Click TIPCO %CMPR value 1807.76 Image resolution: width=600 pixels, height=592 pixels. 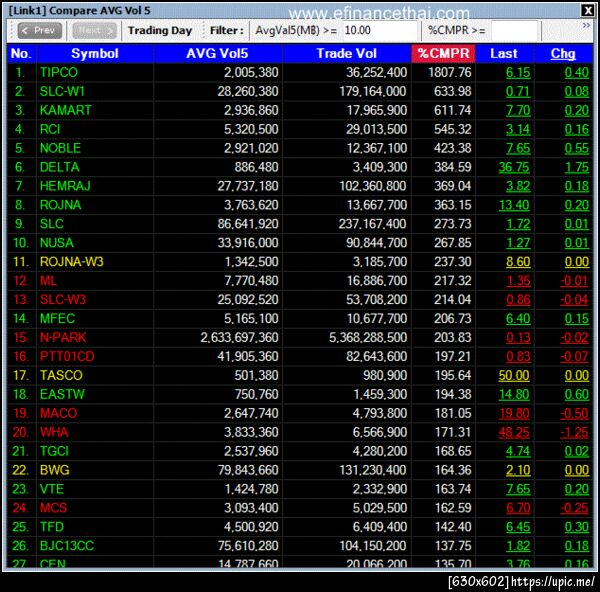tap(450, 72)
